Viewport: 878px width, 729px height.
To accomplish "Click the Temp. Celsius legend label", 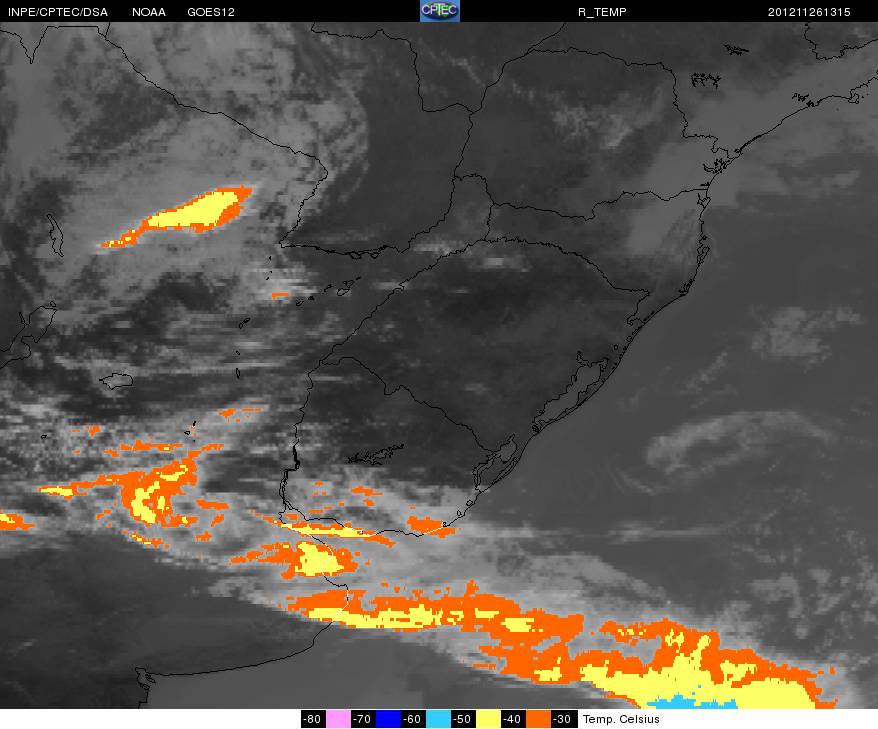I will tap(621, 719).
